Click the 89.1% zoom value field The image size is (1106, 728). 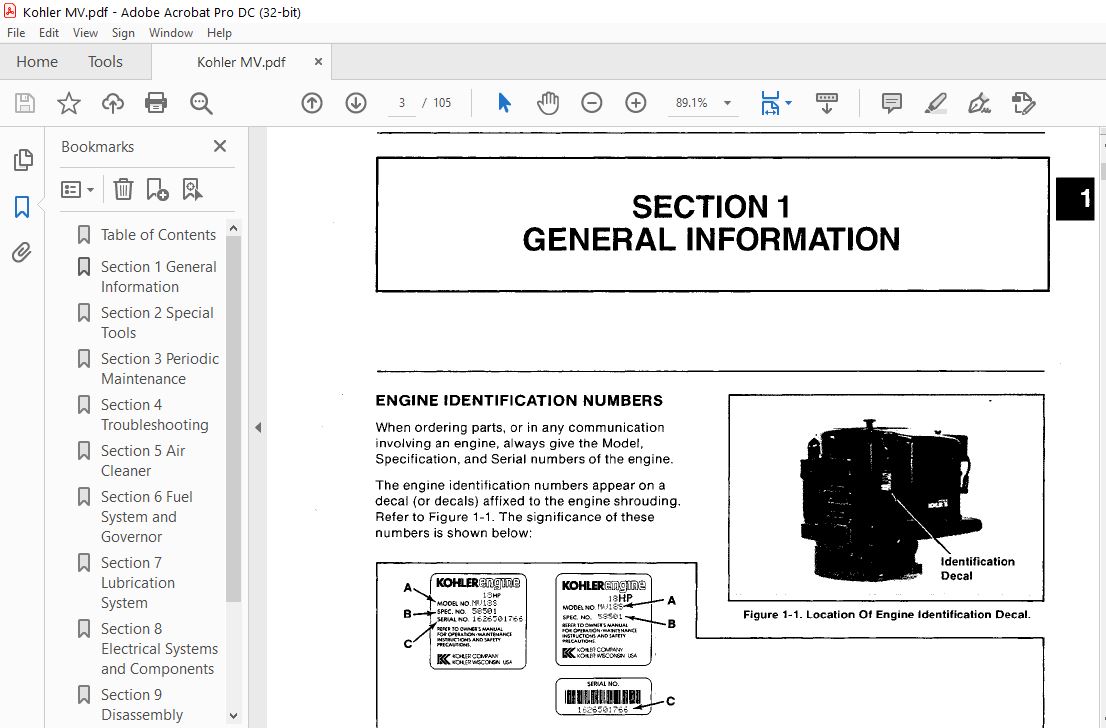[691, 103]
